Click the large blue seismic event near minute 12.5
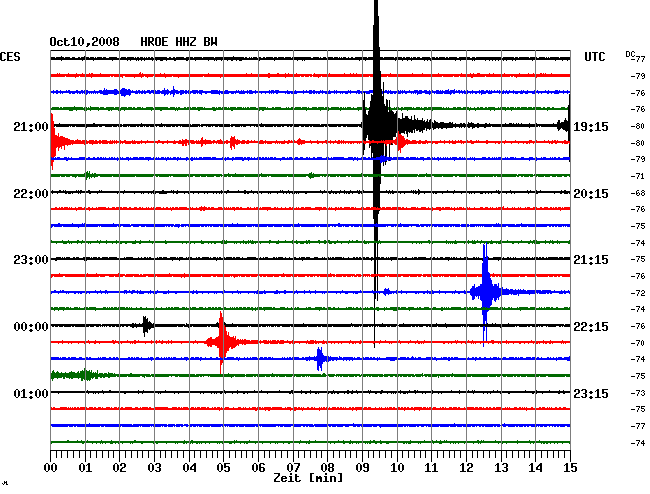650x494 pixels. click(x=485, y=293)
